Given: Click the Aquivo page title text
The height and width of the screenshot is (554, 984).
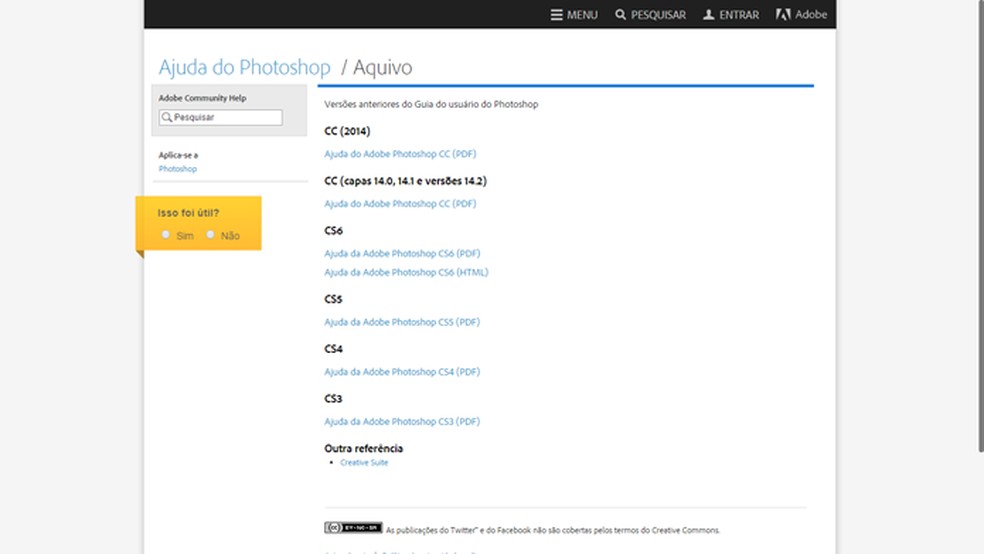Looking at the screenshot, I should [x=382, y=67].
